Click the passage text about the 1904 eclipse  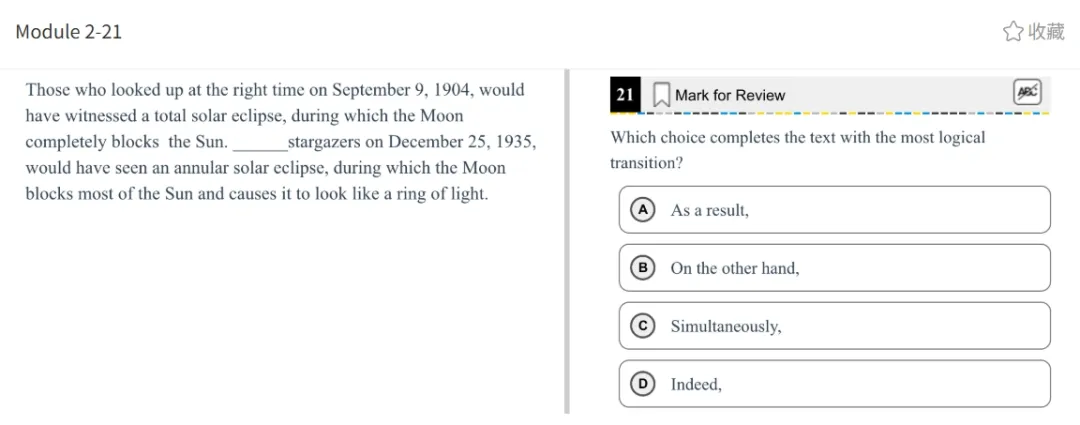coord(275,90)
